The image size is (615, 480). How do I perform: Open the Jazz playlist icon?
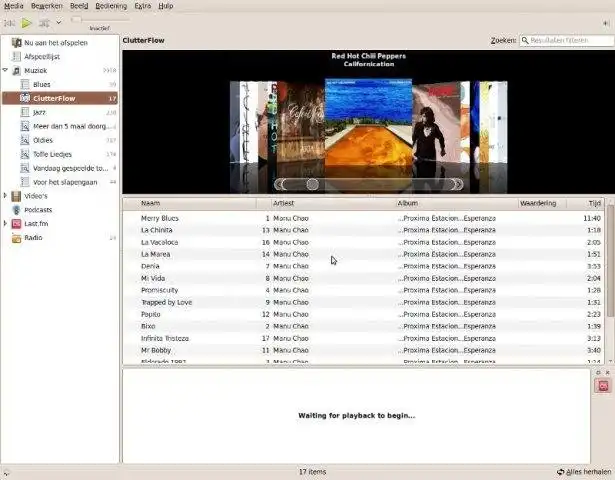click(25, 112)
